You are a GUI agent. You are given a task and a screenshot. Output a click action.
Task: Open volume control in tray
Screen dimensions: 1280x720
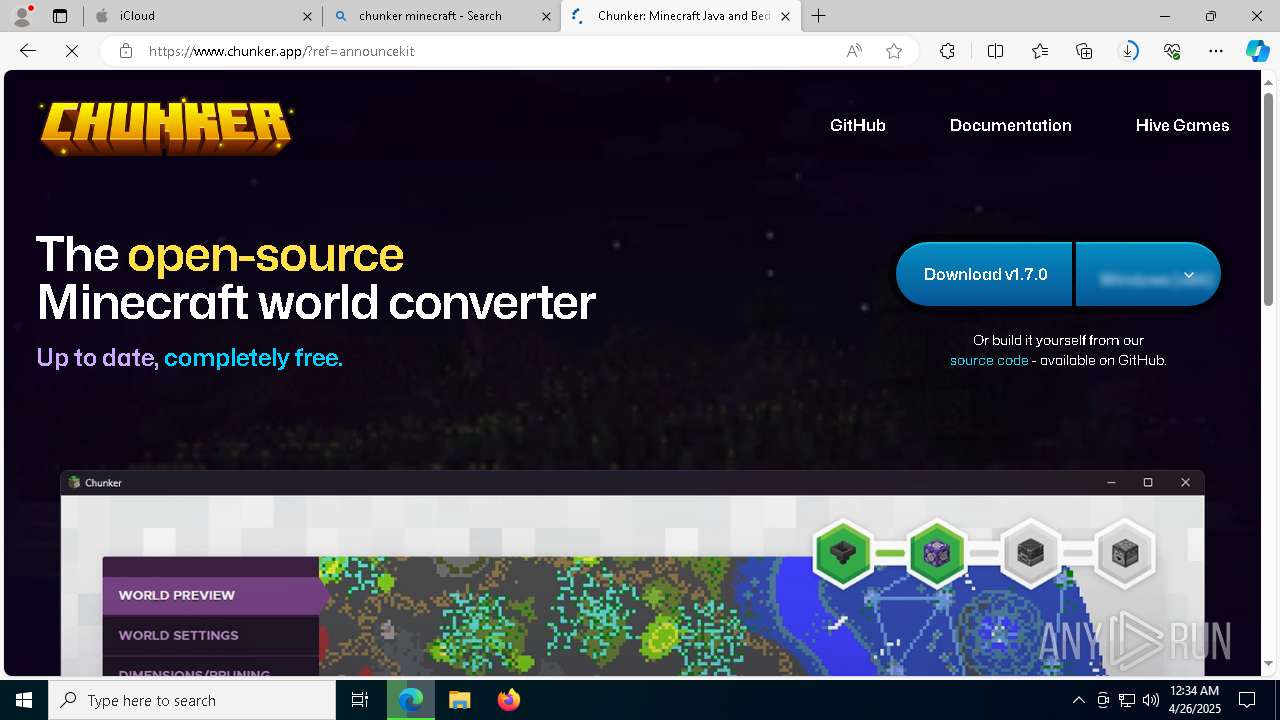pos(1151,700)
